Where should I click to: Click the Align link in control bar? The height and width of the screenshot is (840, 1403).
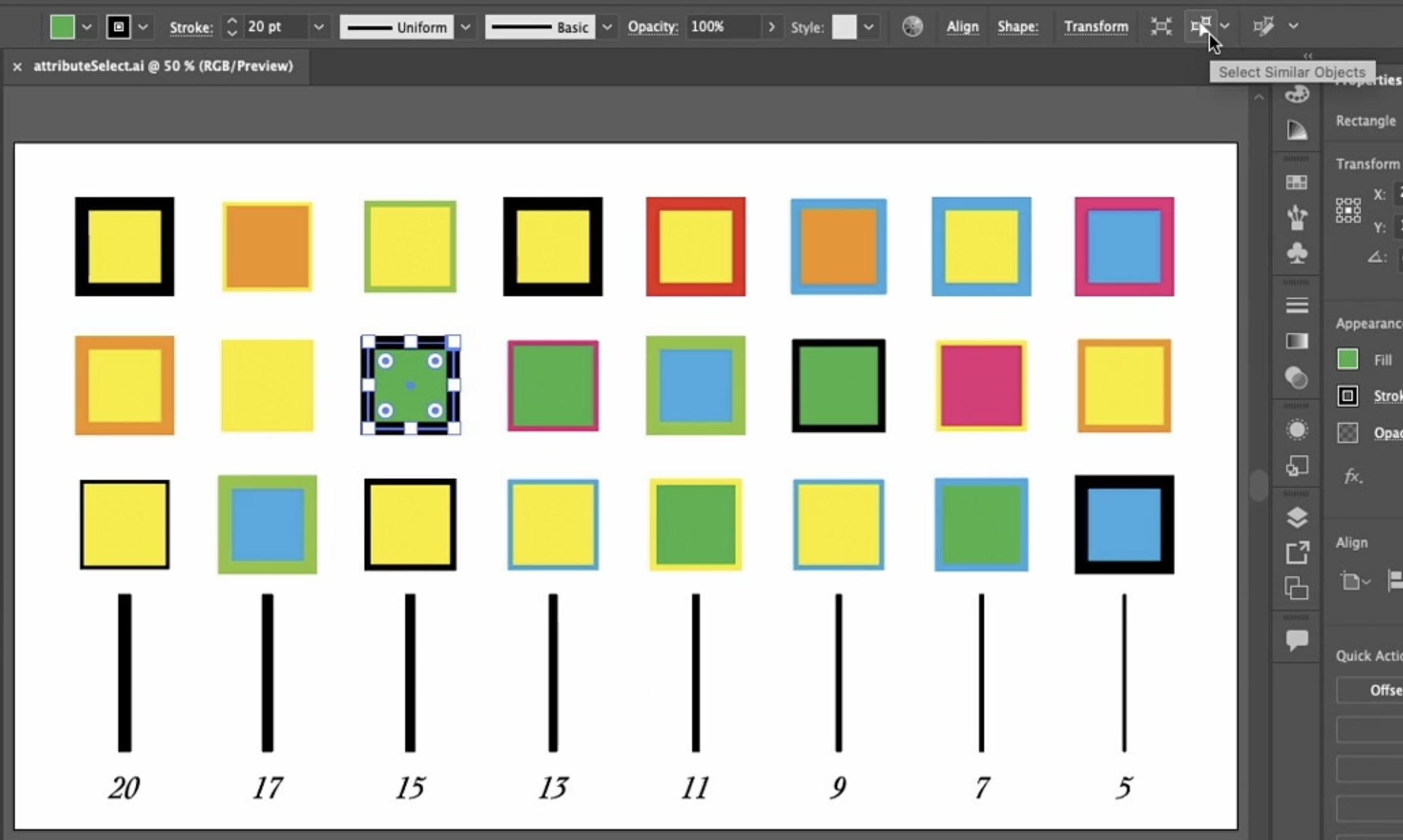pyautogui.click(x=962, y=27)
